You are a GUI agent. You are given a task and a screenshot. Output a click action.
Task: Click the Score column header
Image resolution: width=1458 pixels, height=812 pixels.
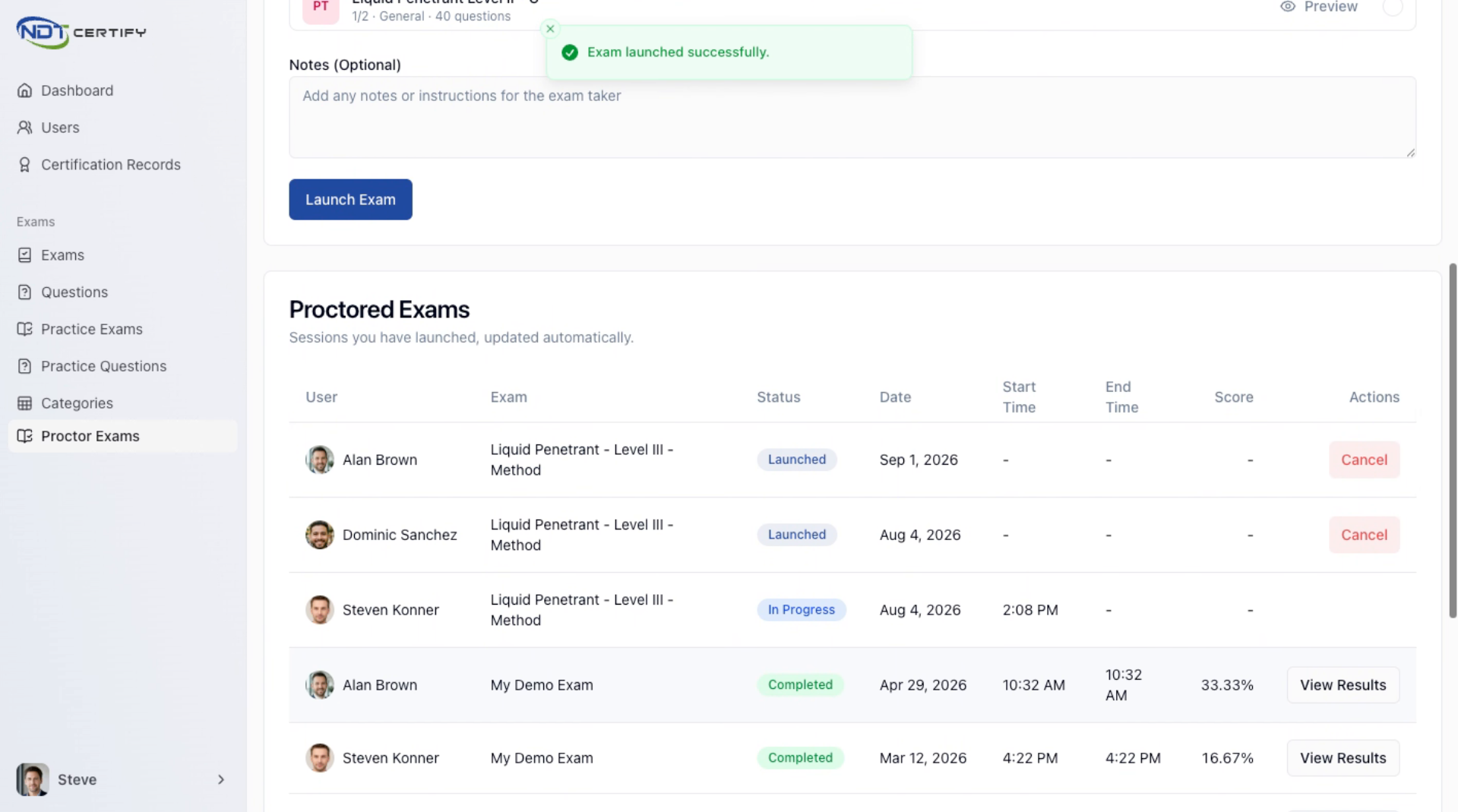[x=1233, y=397]
